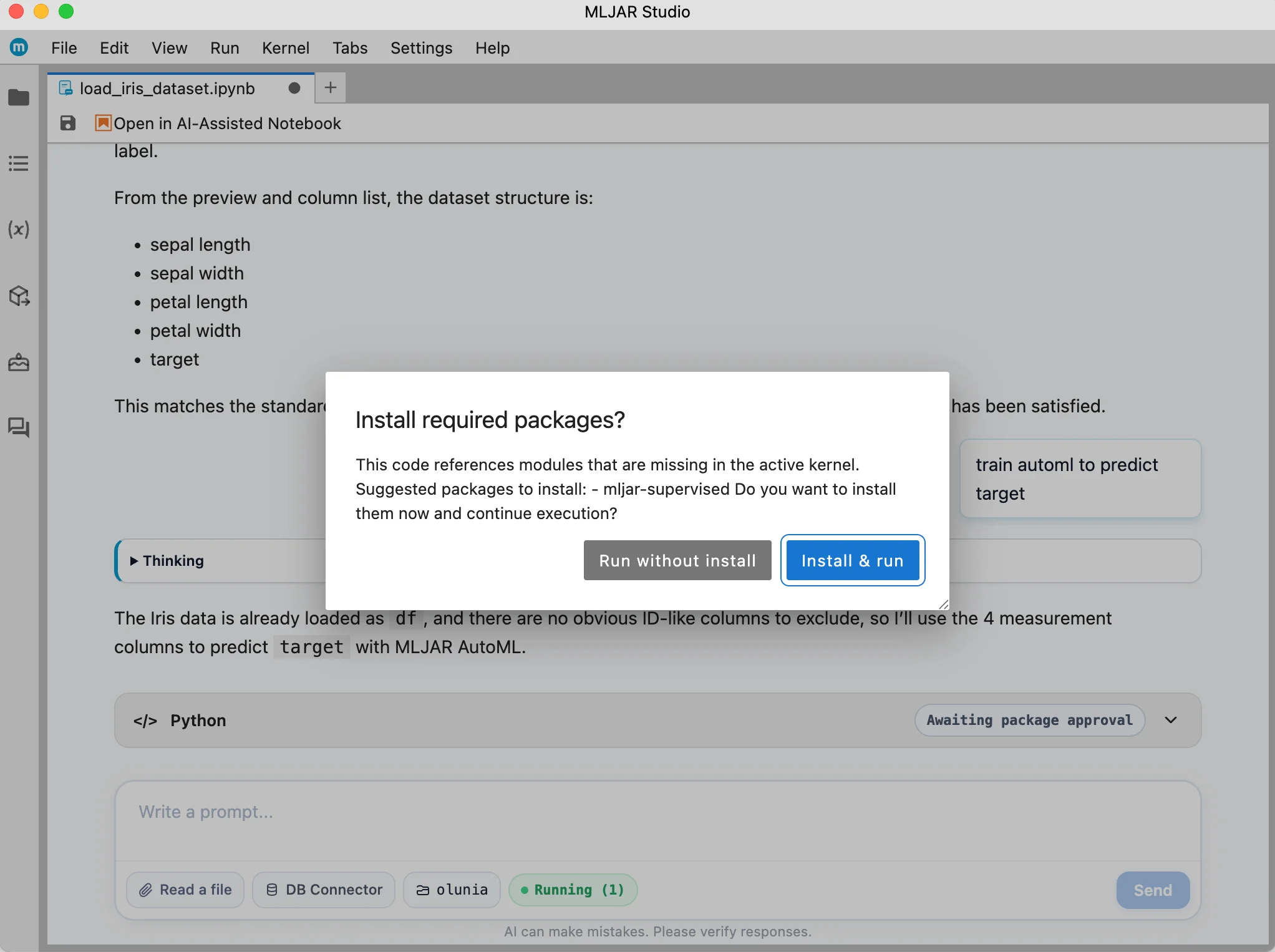Open the variable inspector (x) icon
The width and height of the screenshot is (1275, 952).
click(x=19, y=229)
